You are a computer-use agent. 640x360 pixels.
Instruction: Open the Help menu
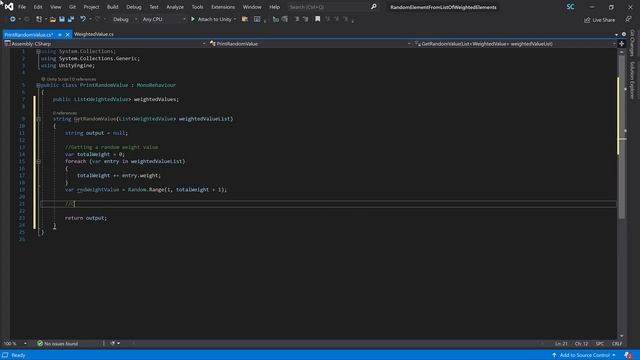[x=274, y=7]
